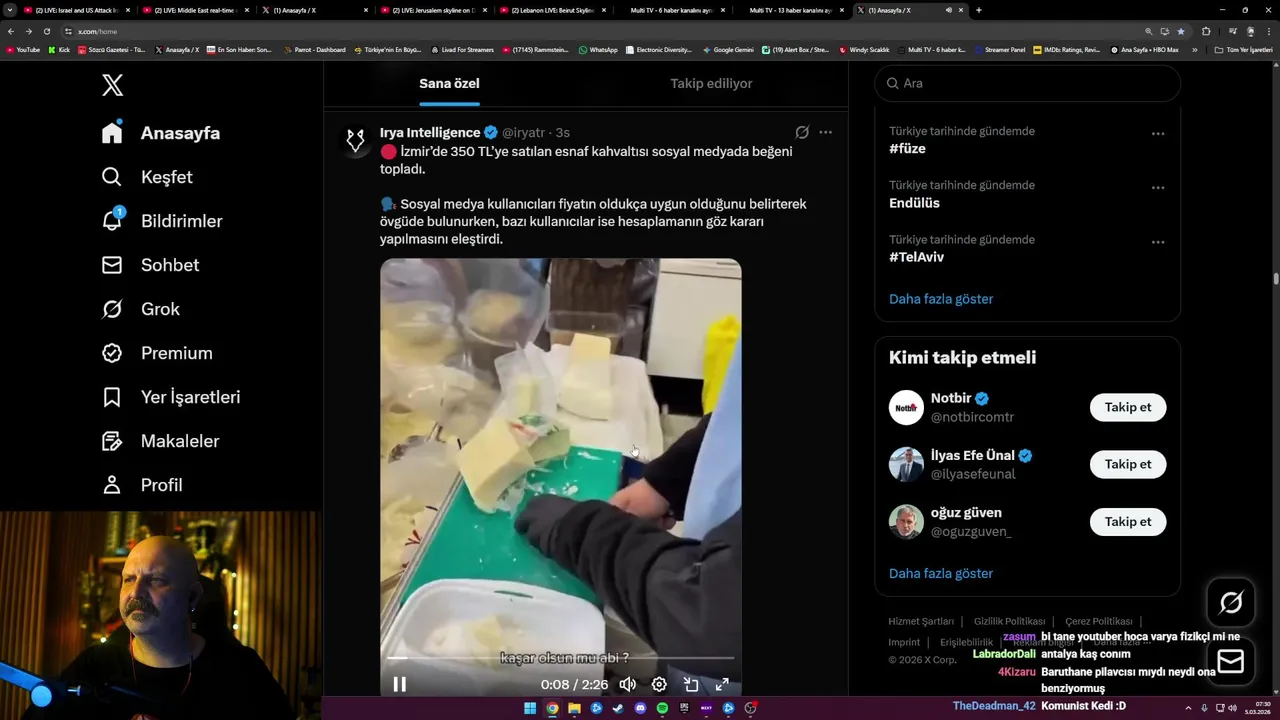Open Irya Intelligence account name
Viewport: 1280px width, 720px height.
[x=430, y=132]
